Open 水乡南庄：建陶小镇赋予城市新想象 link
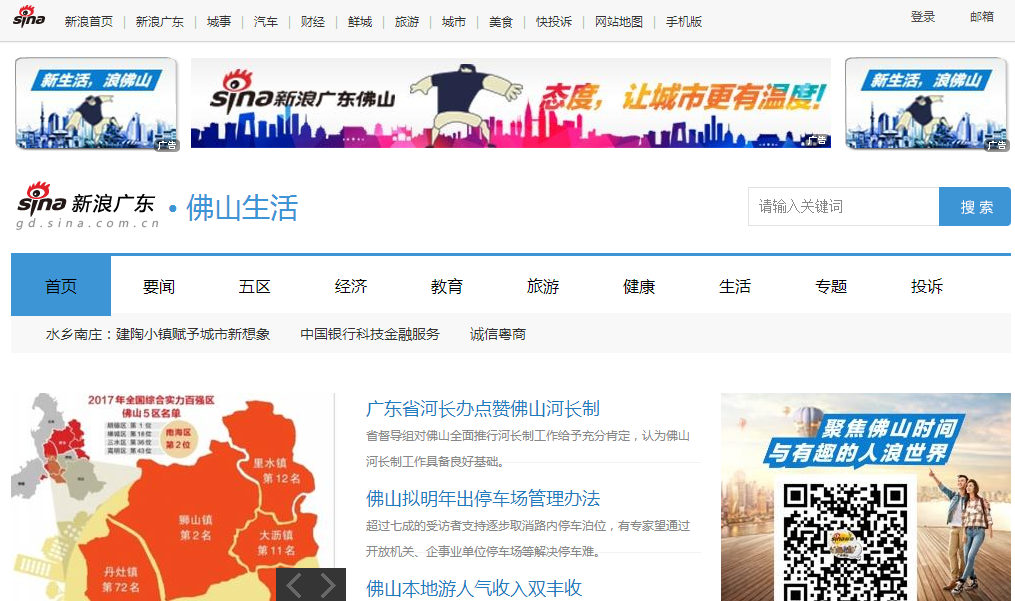Screen dimensions: 1015x601 (158, 334)
